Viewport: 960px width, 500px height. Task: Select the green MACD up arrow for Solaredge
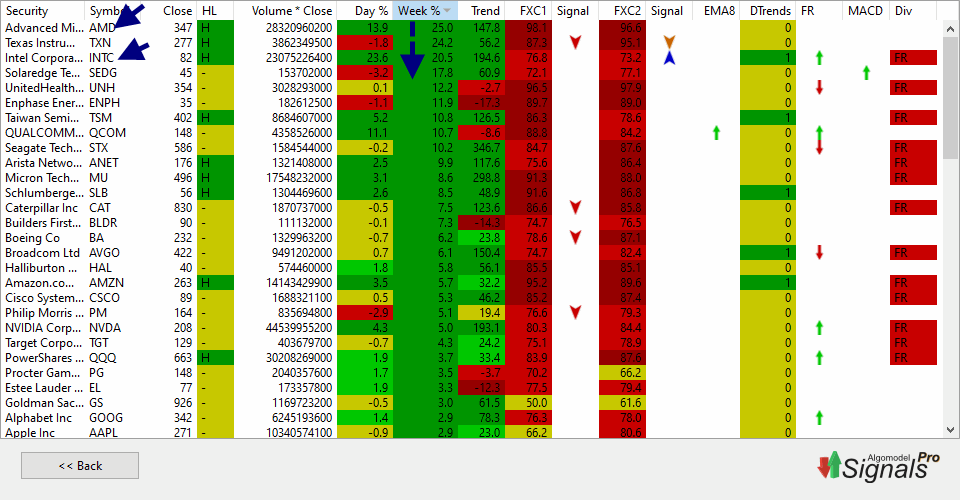click(x=866, y=73)
